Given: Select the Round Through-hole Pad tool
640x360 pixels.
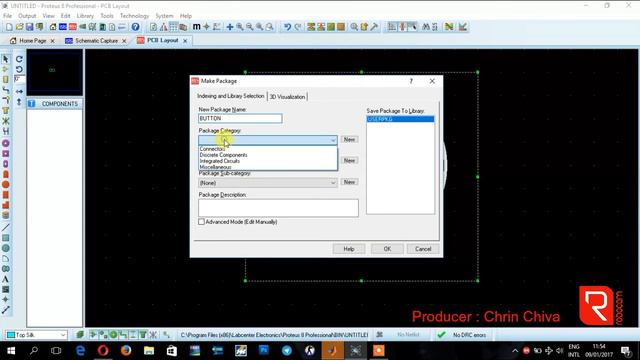Looking at the screenshot, I should point(6,143).
